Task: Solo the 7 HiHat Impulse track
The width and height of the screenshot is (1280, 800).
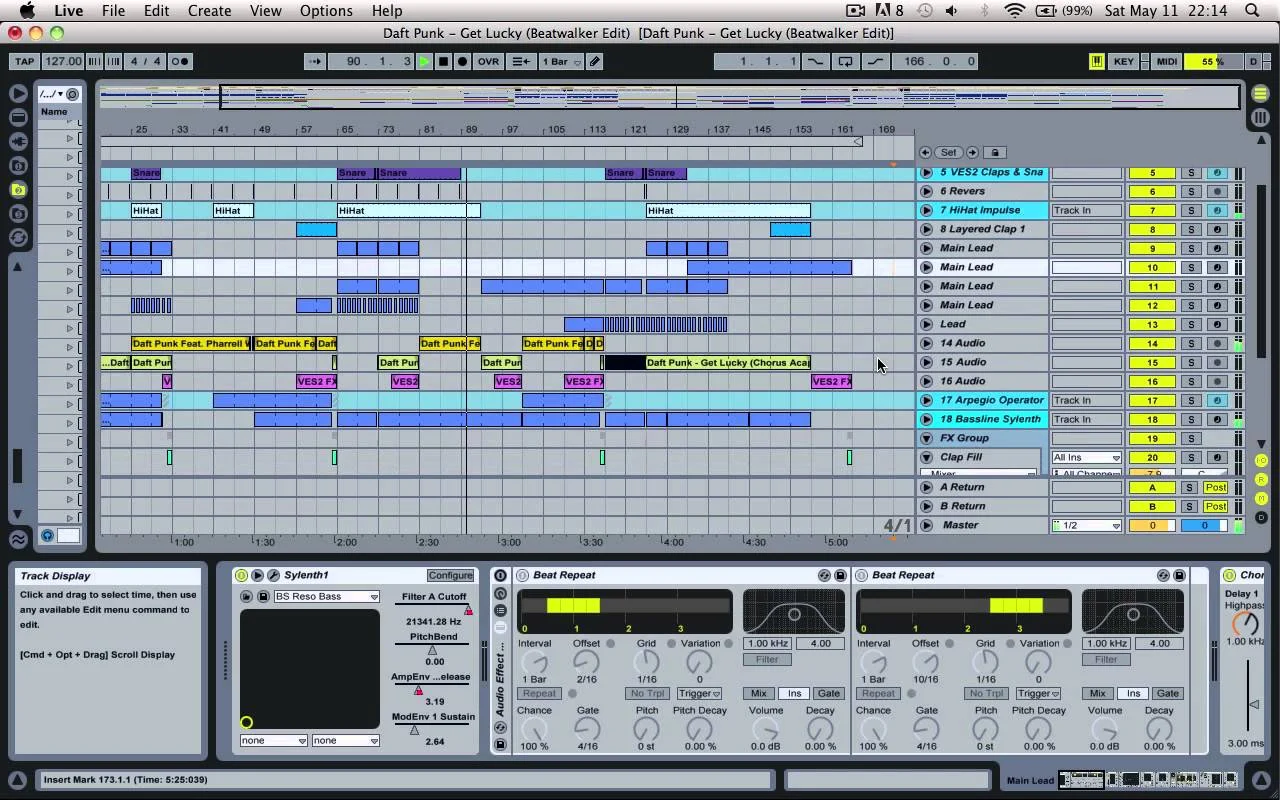Action: pyautogui.click(x=1191, y=210)
